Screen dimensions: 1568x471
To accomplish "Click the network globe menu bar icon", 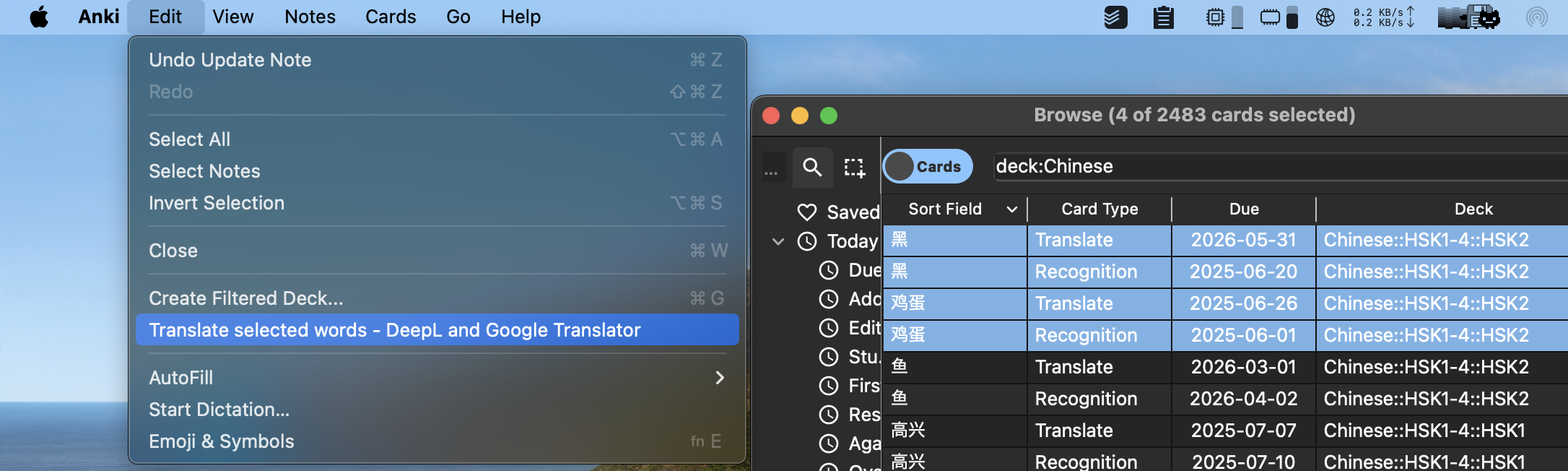I will coord(1325,17).
